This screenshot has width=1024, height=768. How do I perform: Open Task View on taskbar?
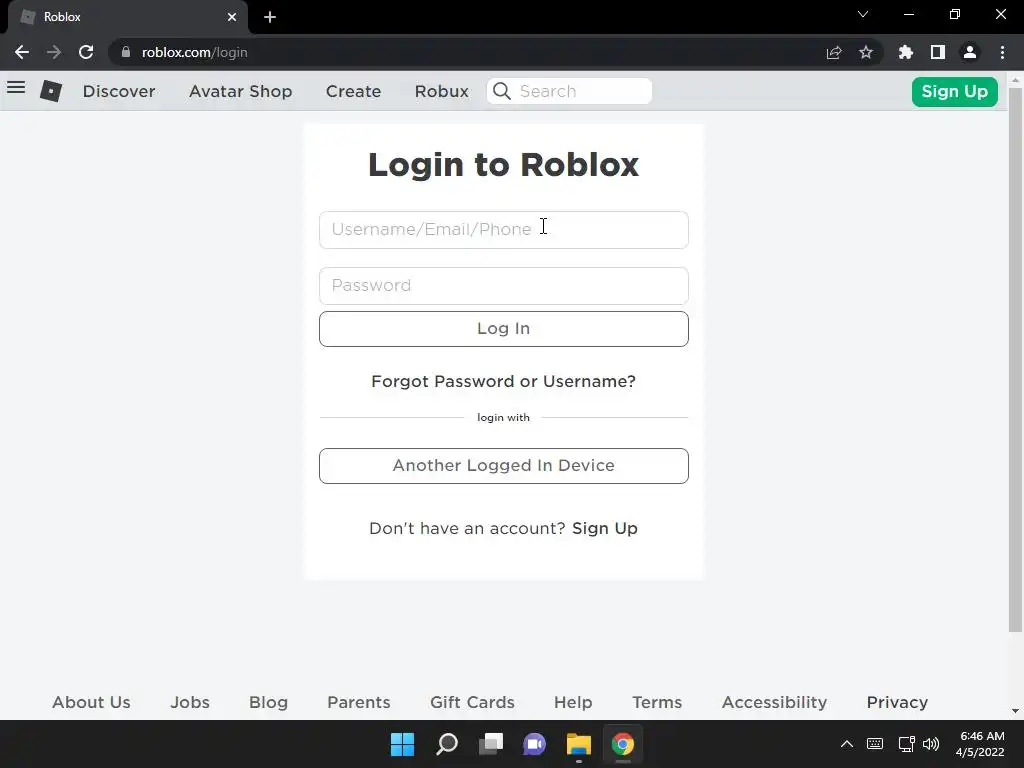pos(491,744)
